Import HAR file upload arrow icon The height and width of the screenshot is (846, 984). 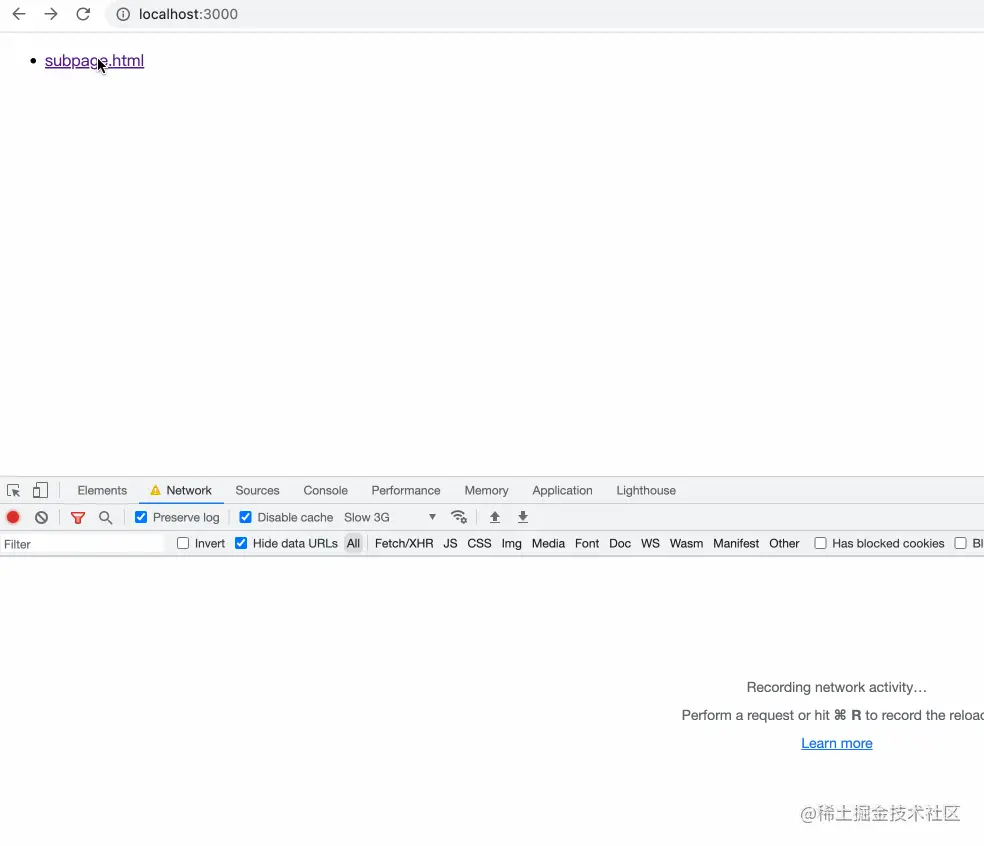tap(495, 517)
